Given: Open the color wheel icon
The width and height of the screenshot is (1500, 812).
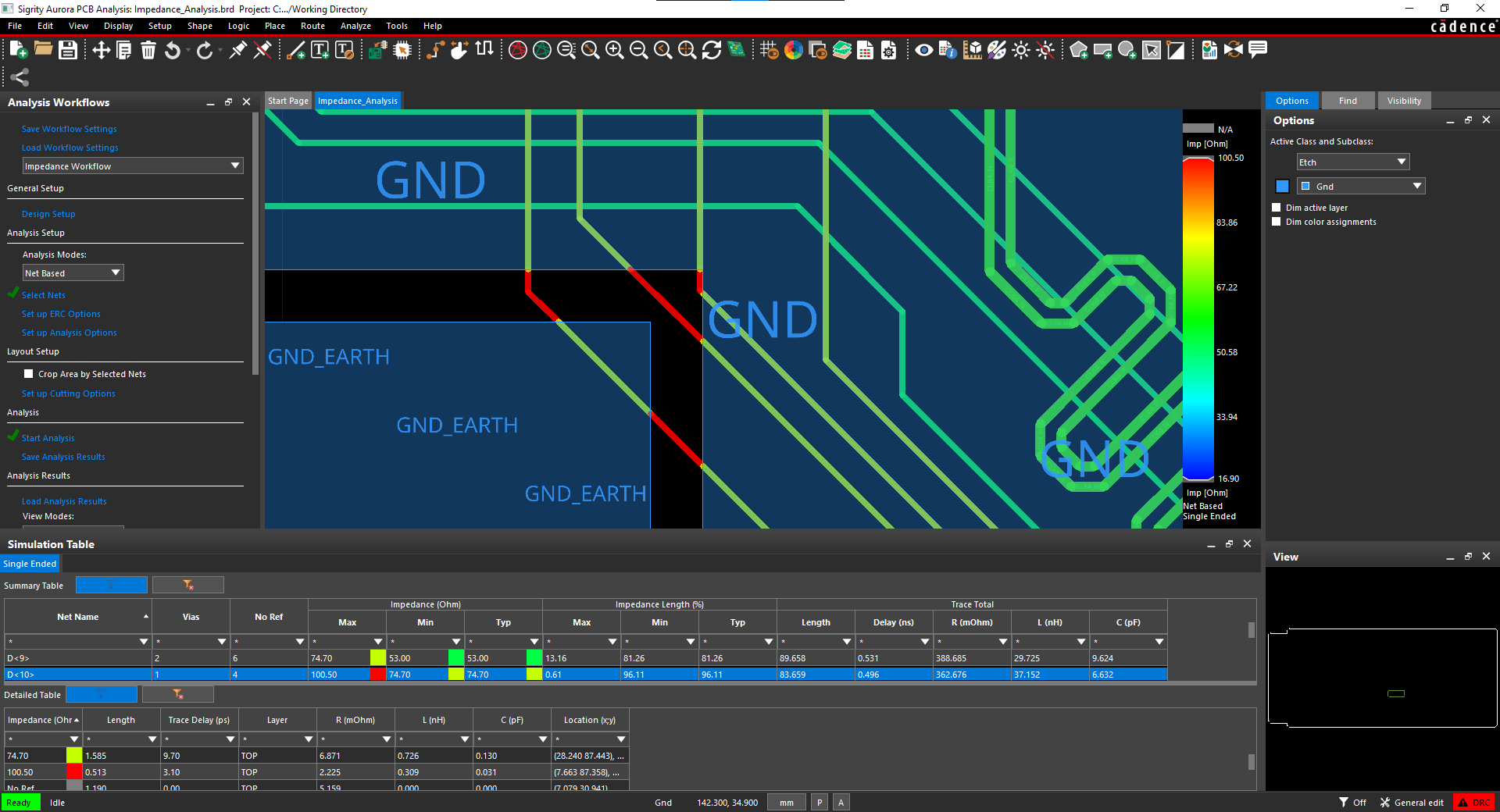Looking at the screenshot, I should pos(794,50).
